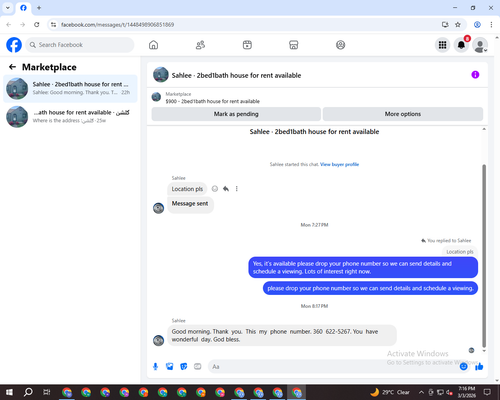Click the microphone voice clip icon

point(155,367)
